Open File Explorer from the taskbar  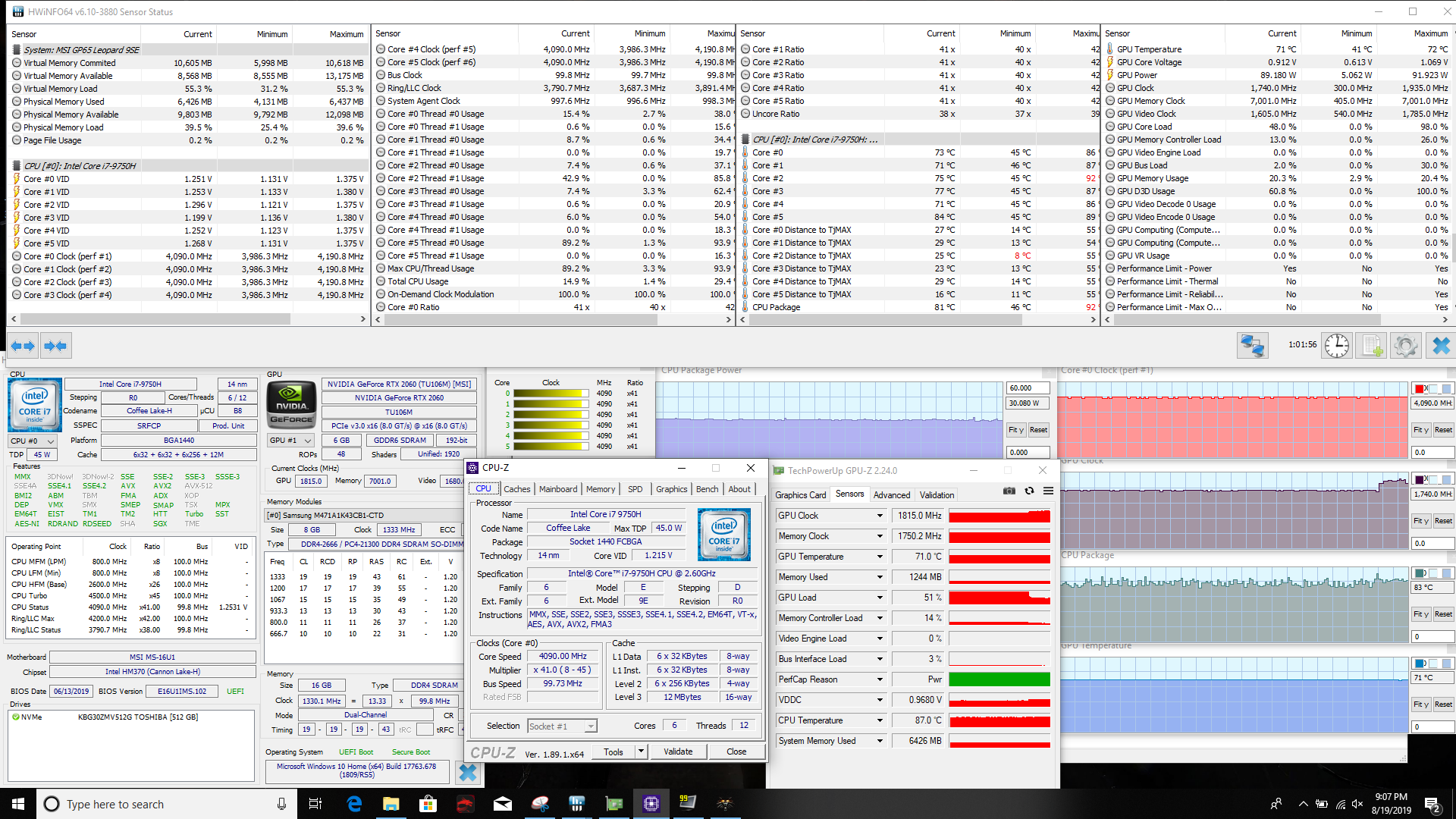coord(391,804)
